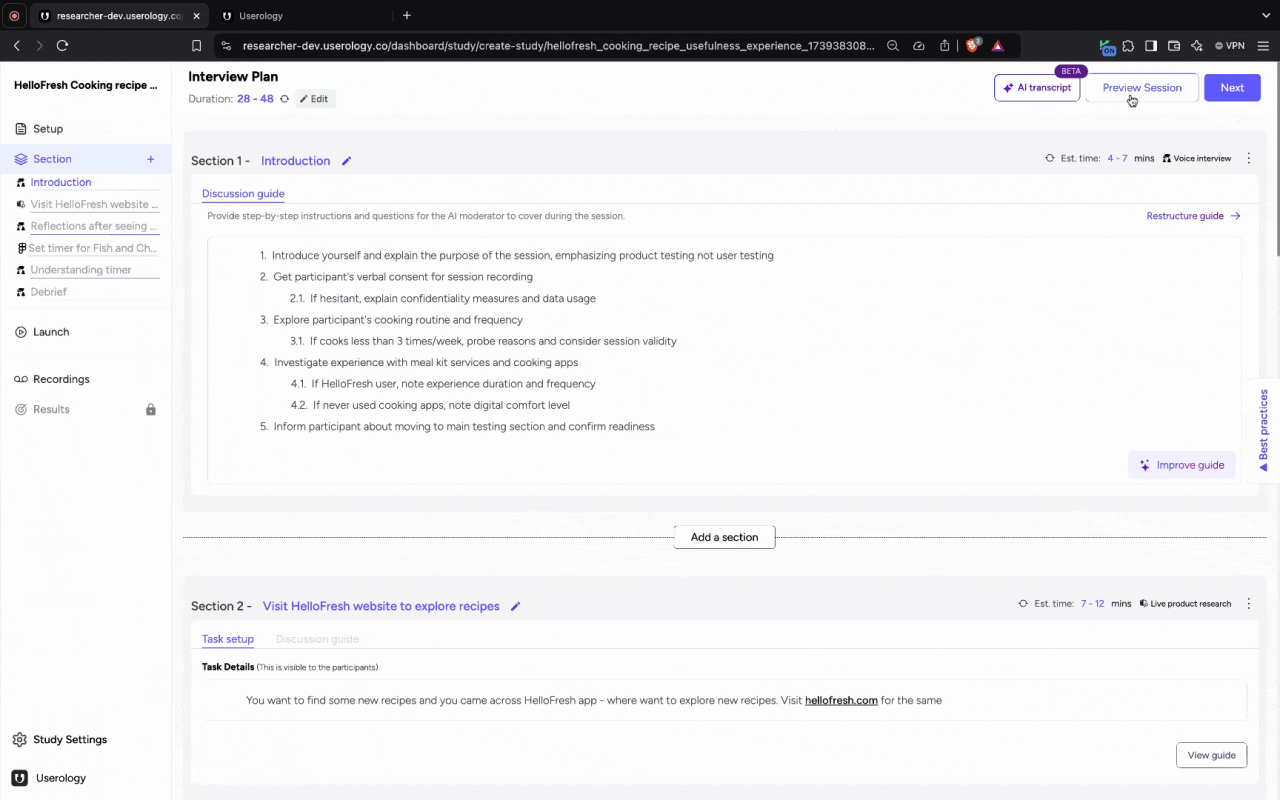Image resolution: width=1280 pixels, height=800 pixels.
Task: Click the Add a section button
Action: point(724,537)
